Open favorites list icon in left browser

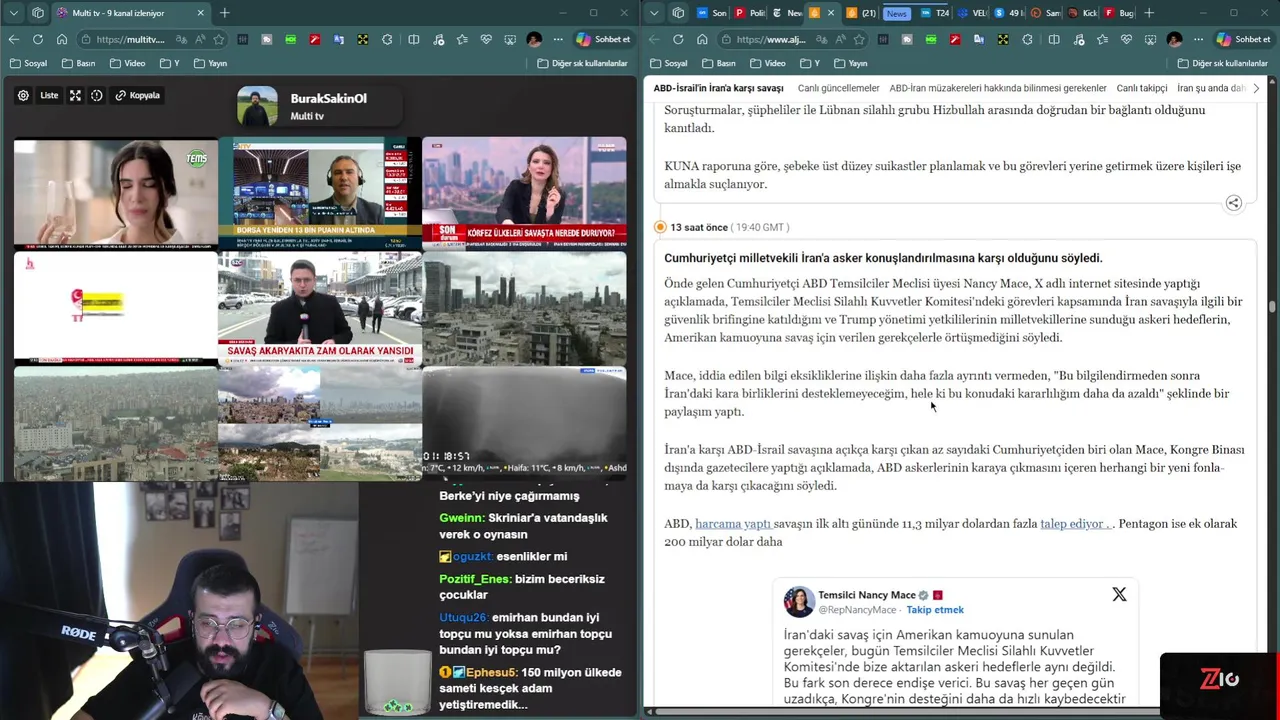tap(462, 39)
